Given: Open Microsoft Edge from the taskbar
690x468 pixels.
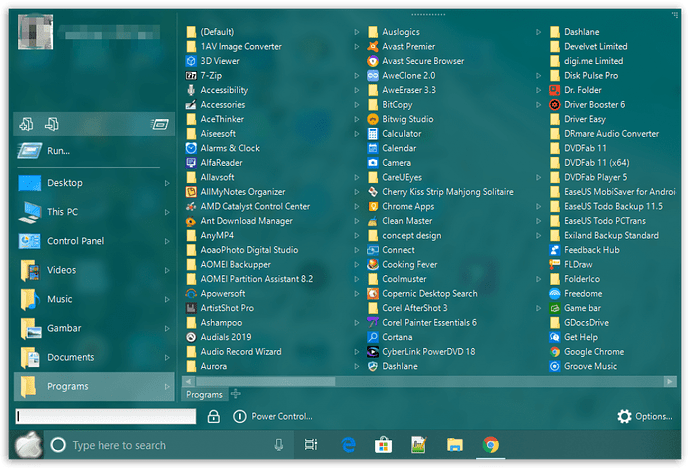Looking at the screenshot, I should (350, 445).
